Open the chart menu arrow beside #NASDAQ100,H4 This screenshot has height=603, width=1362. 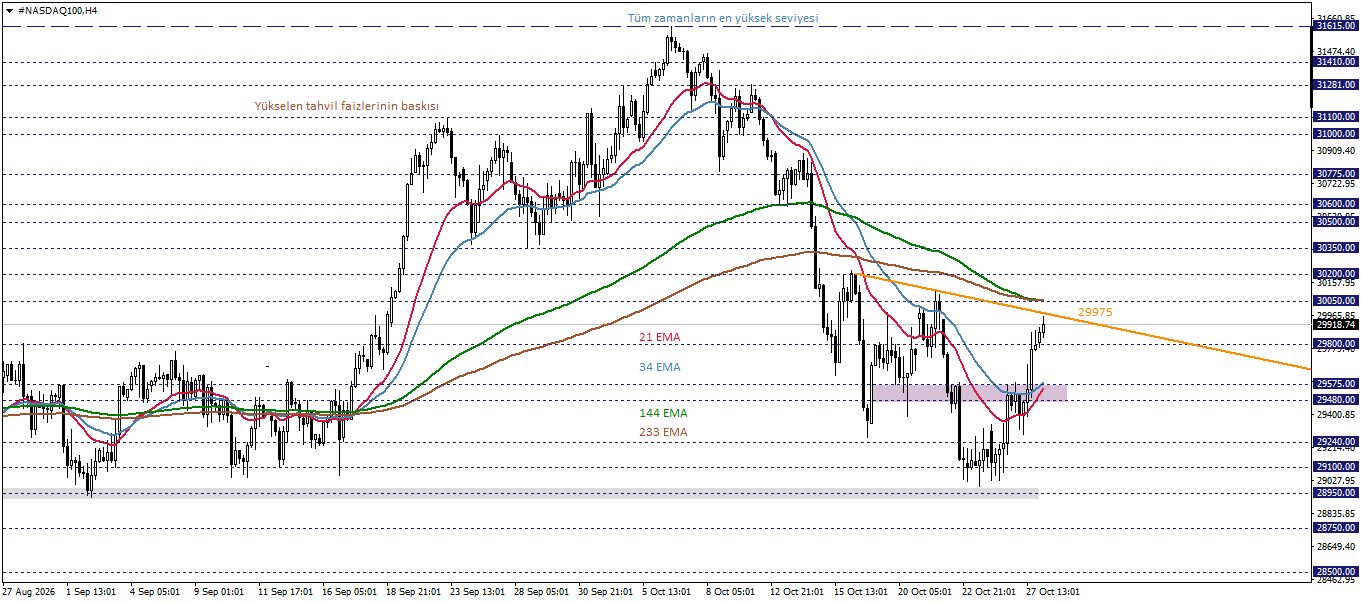(9, 9)
